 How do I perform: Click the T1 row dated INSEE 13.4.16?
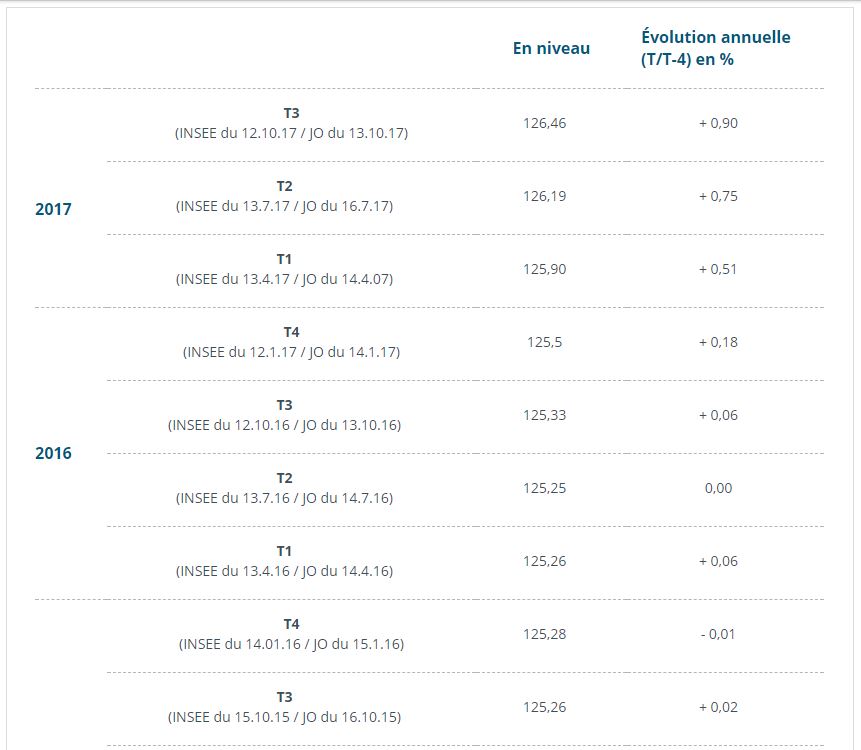285,561
